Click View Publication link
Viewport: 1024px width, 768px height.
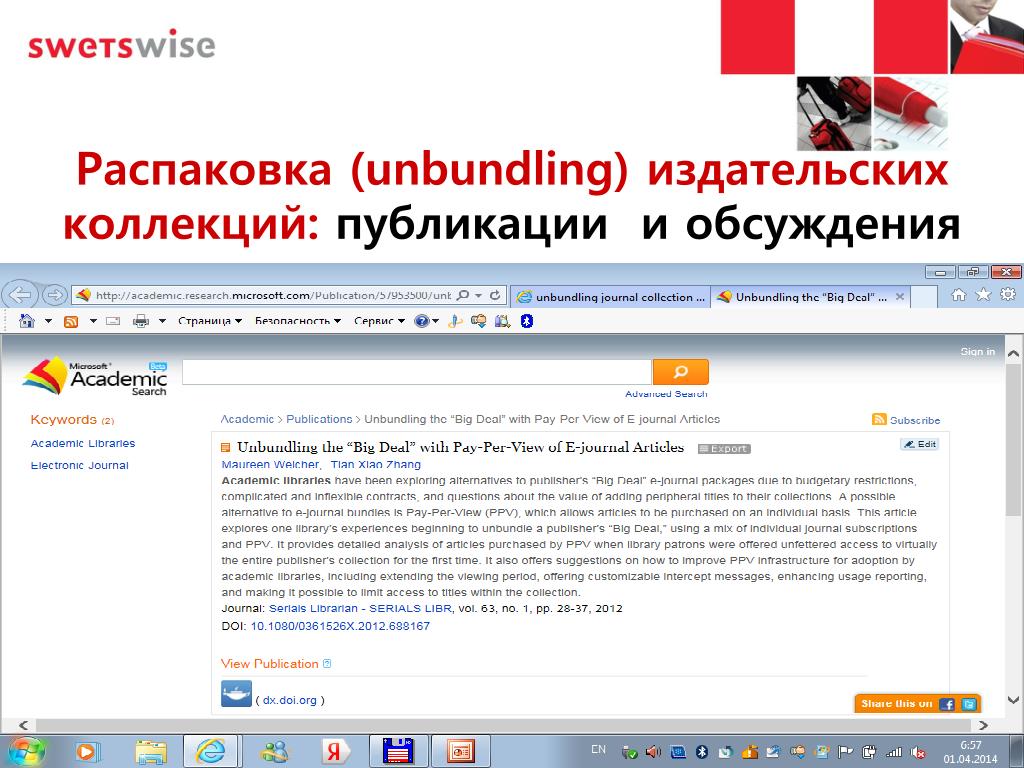pyautogui.click(x=270, y=664)
